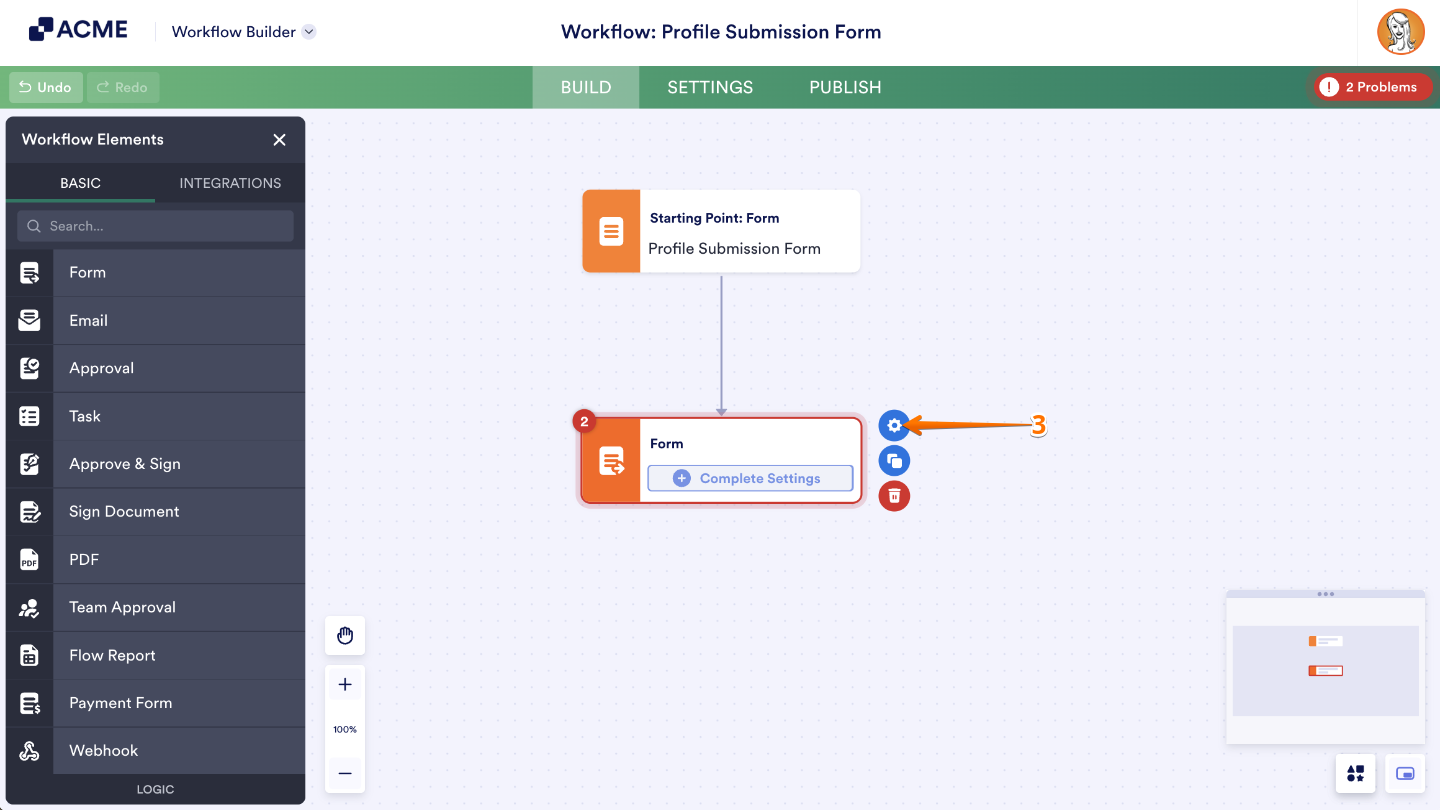
Task: Close the Workflow Elements panel
Action: tap(280, 140)
